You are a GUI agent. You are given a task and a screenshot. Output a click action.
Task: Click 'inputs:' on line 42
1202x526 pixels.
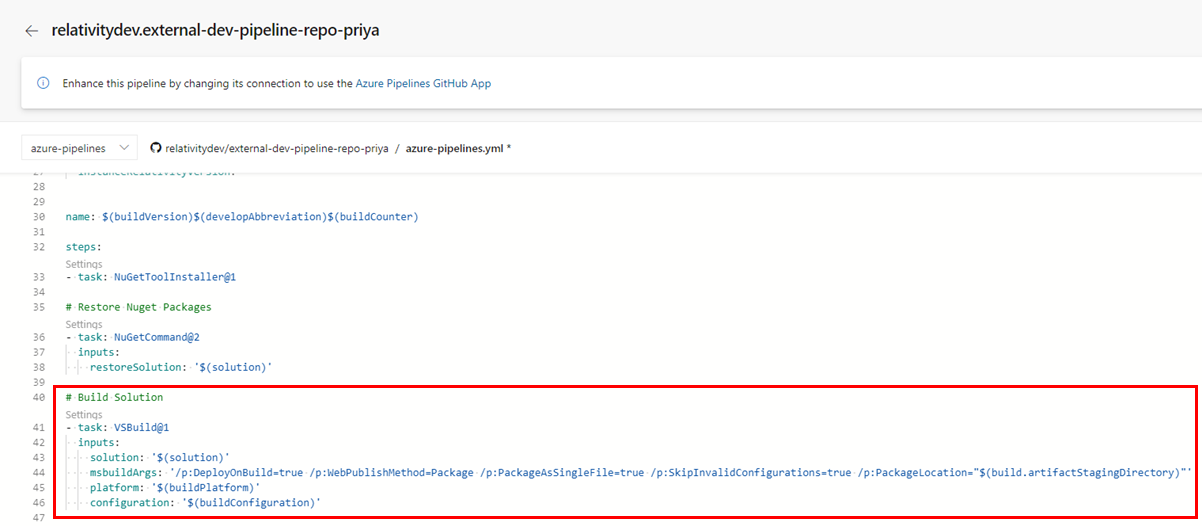point(99,442)
